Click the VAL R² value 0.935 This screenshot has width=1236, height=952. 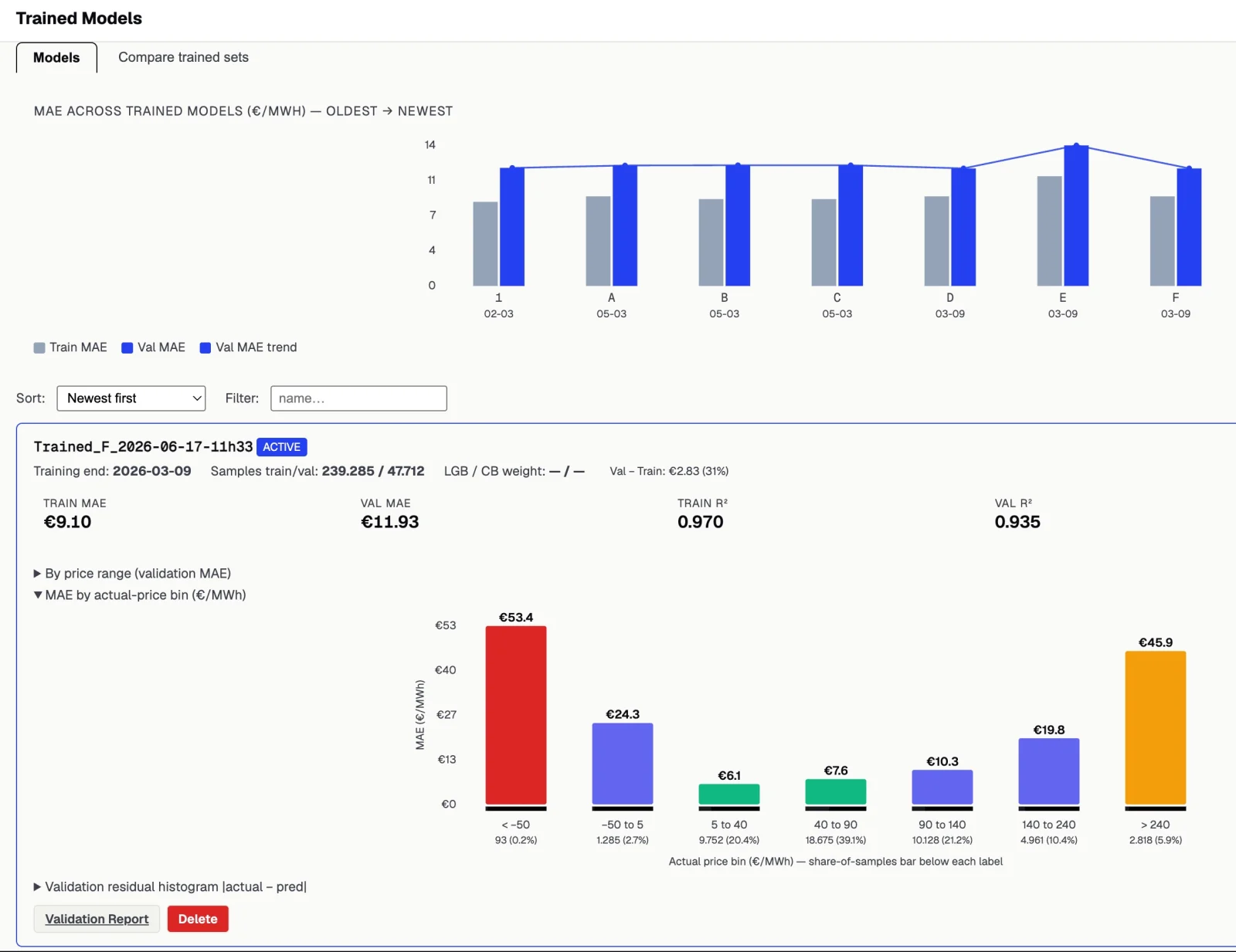[x=1017, y=522]
